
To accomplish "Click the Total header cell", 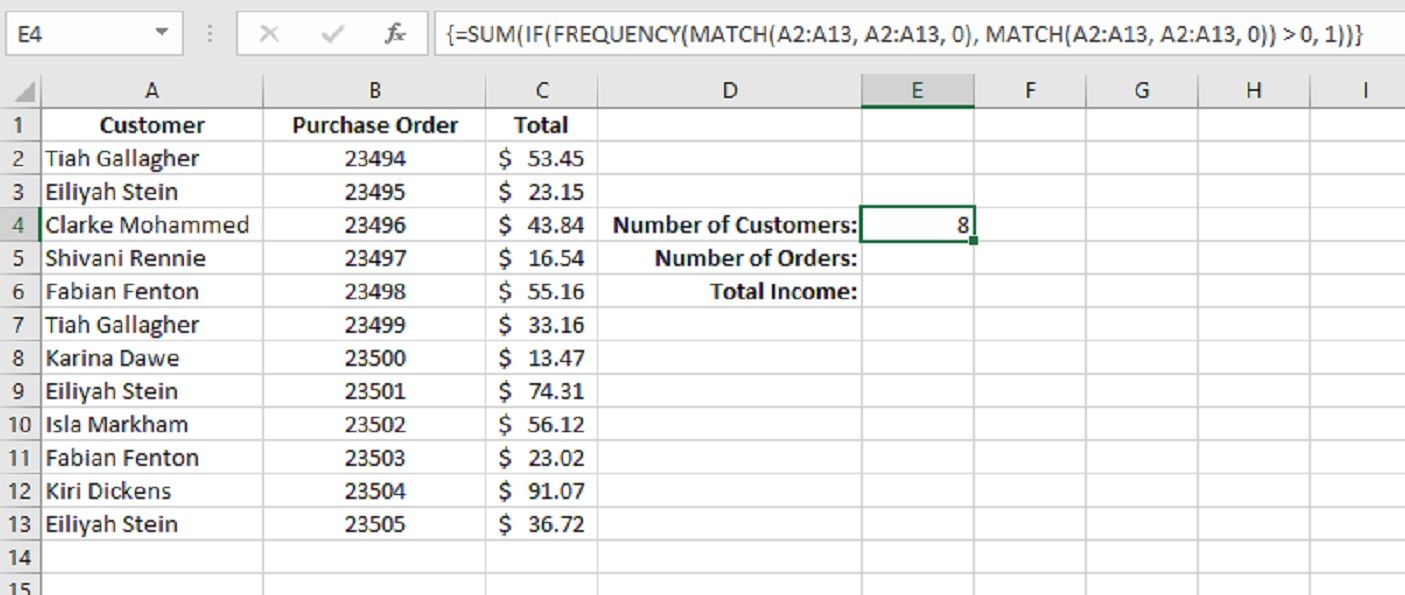I will 541,125.
